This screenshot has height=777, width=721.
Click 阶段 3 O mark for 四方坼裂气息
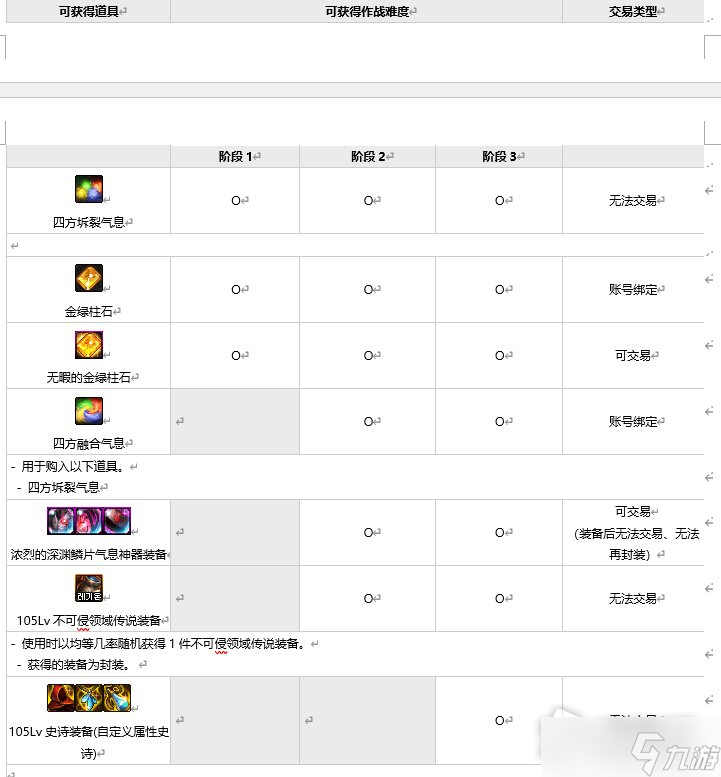[x=499, y=201]
